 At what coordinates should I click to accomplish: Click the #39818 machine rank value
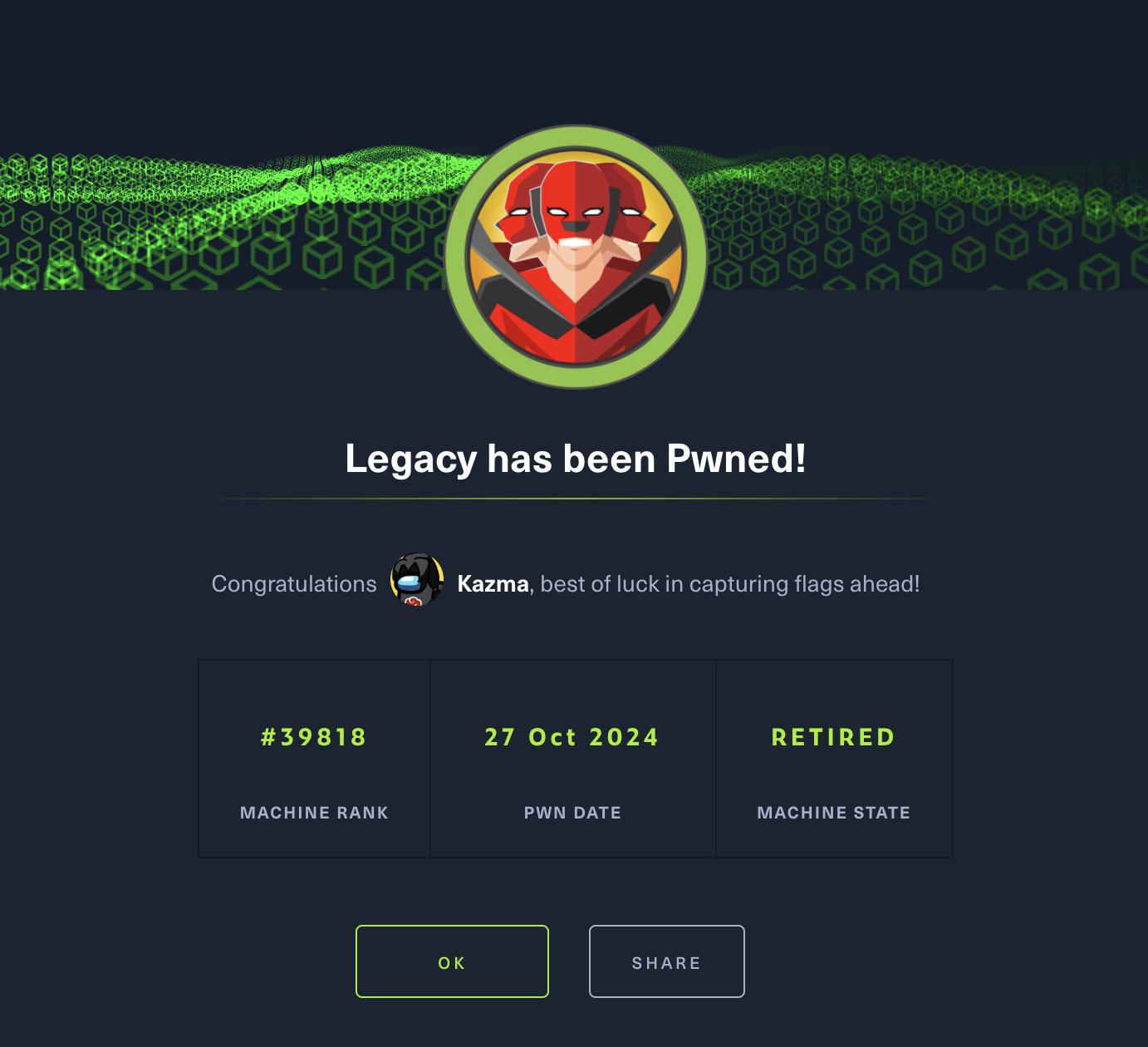pos(314,737)
